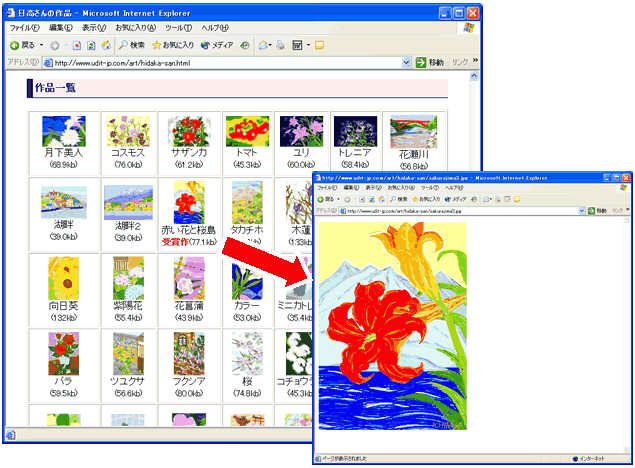Click the Internet zone indicator in the popup status bar
The width and height of the screenshot is (635, 468).
[588, 459]
